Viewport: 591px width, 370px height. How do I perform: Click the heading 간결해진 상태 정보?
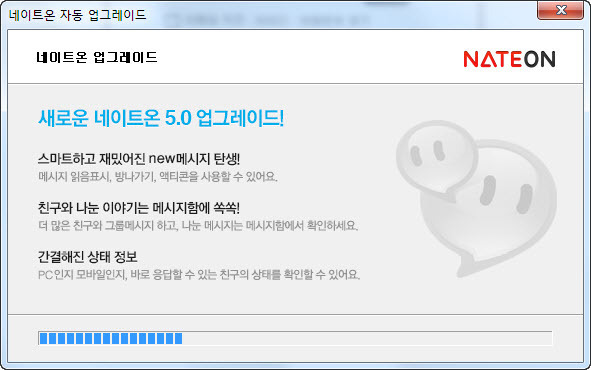coord(87,257)
